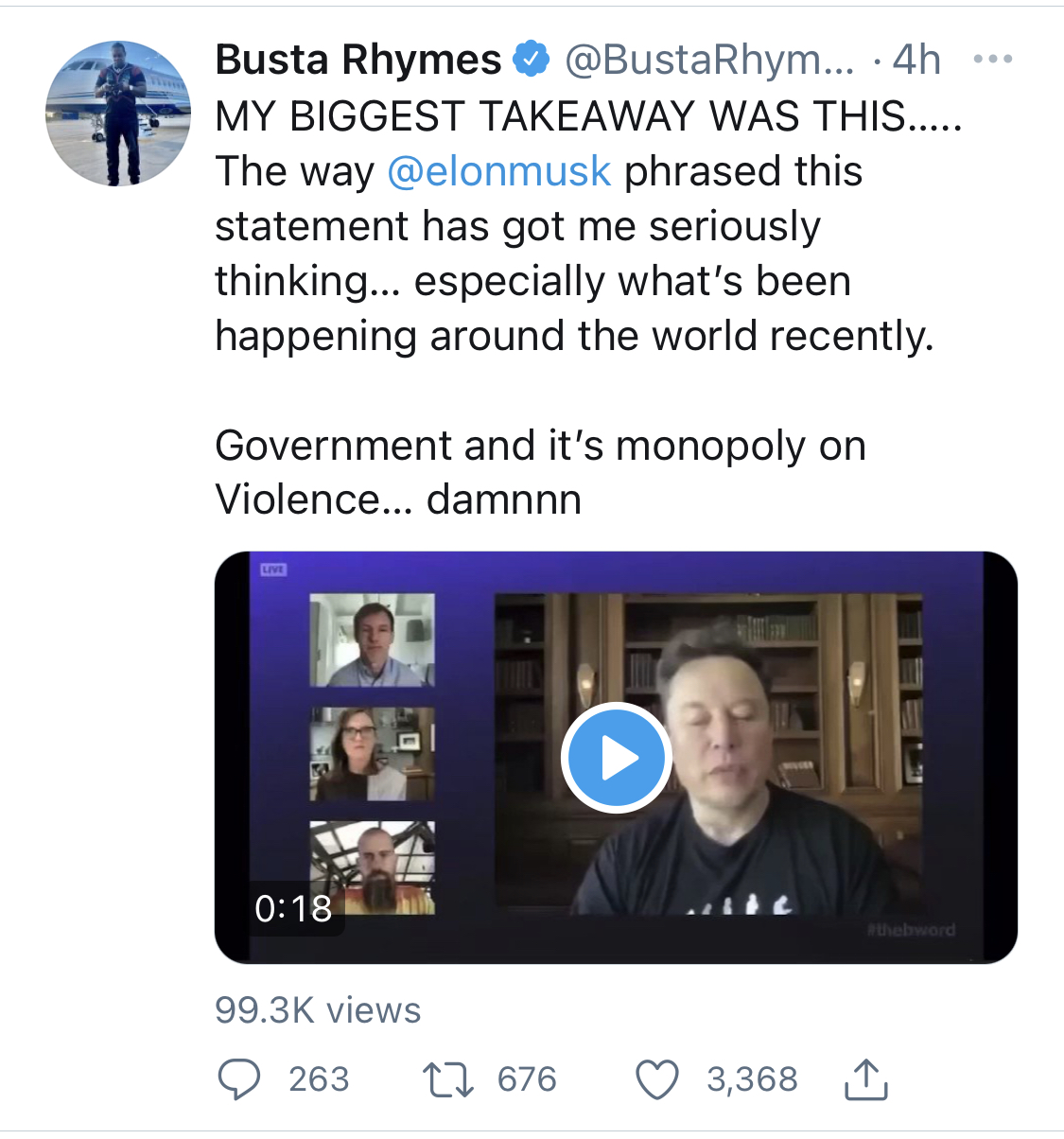Tap the #thebword watermark in video
This screenshot has width=1064, height=1139.
(x=912, y=930)
